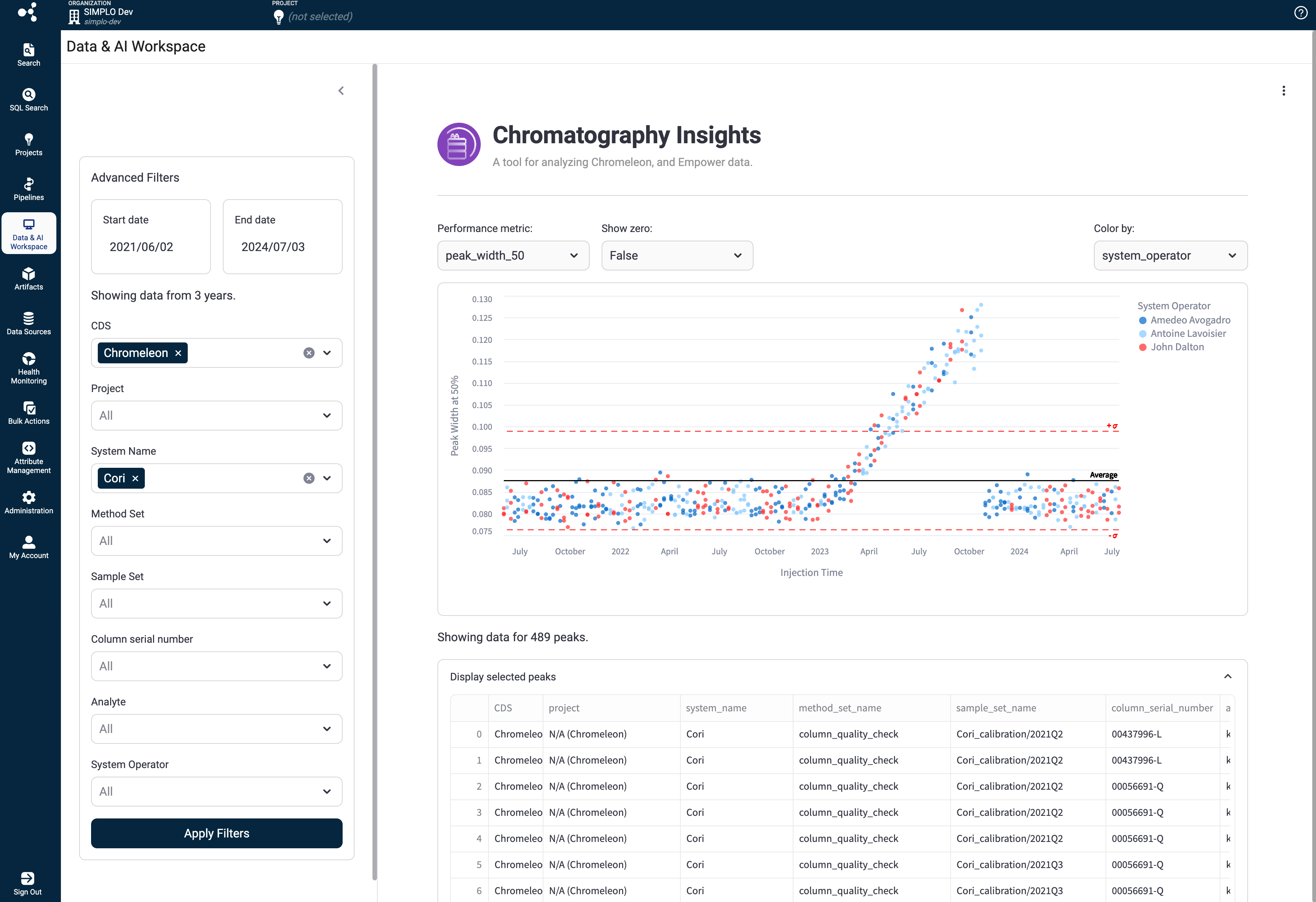This screenshot has width=1316, height=902.
Task: Collapse the filters panel with left chevron
Action: coord(341,91)
